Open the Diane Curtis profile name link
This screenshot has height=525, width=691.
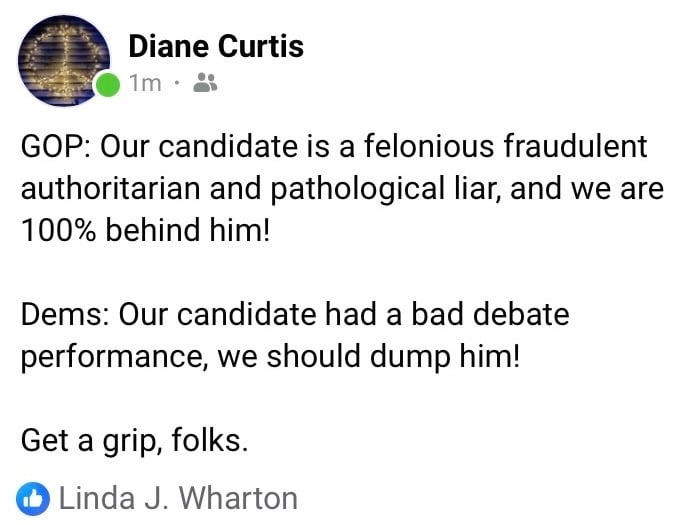[x=216, y=46]
